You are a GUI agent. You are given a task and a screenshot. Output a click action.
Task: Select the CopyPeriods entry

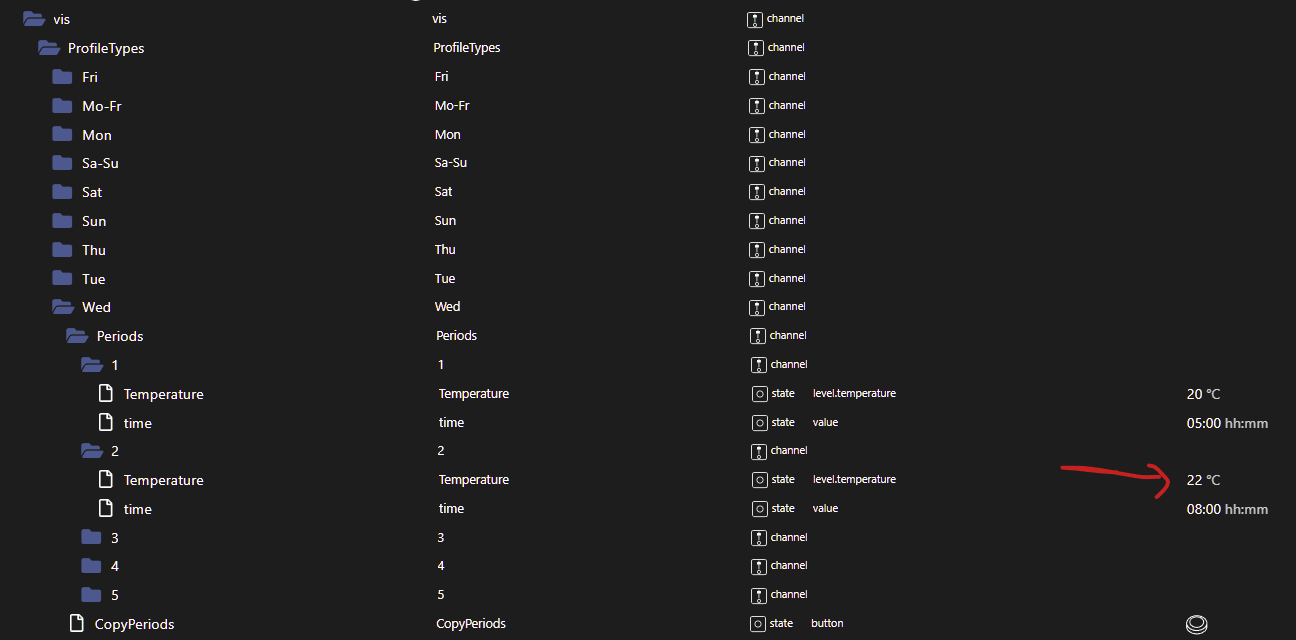(x=134, y=623)
